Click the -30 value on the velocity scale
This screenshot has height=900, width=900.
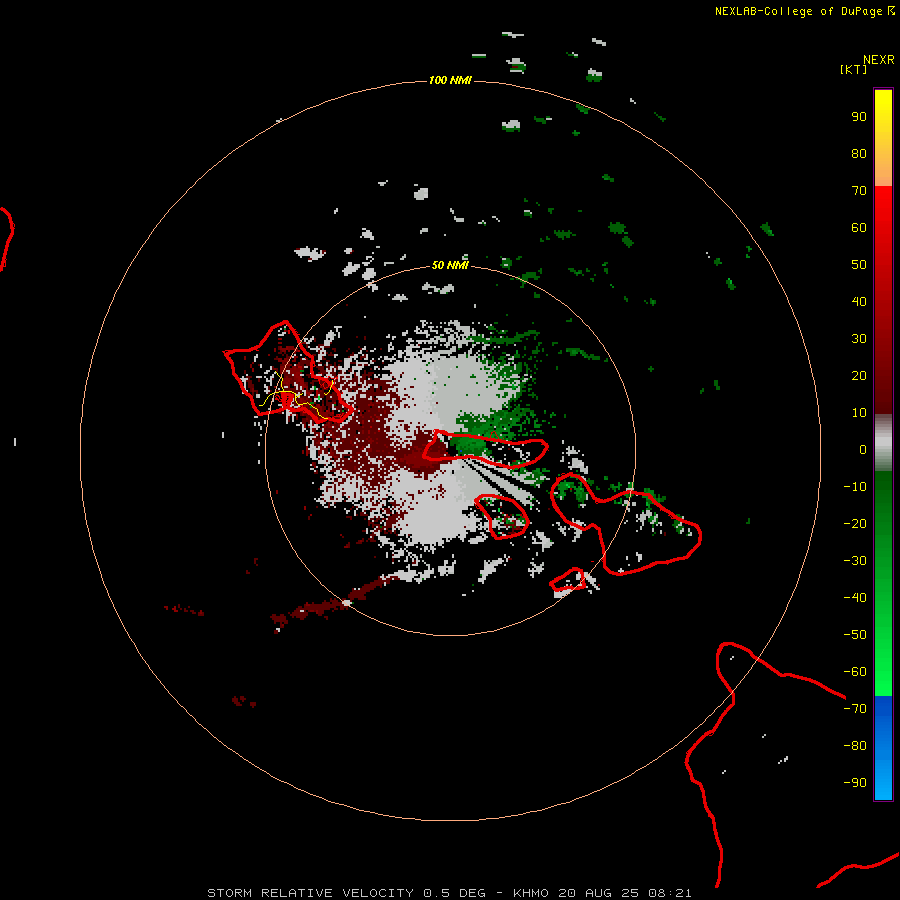tap(855, 561)
